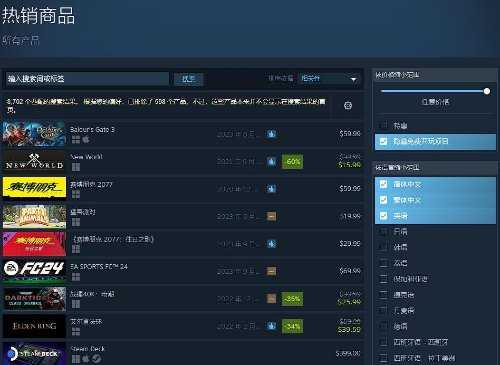Click the Windows icon under 猛兽派对
Screen dimensions: 500x365
tap(76, 222)
